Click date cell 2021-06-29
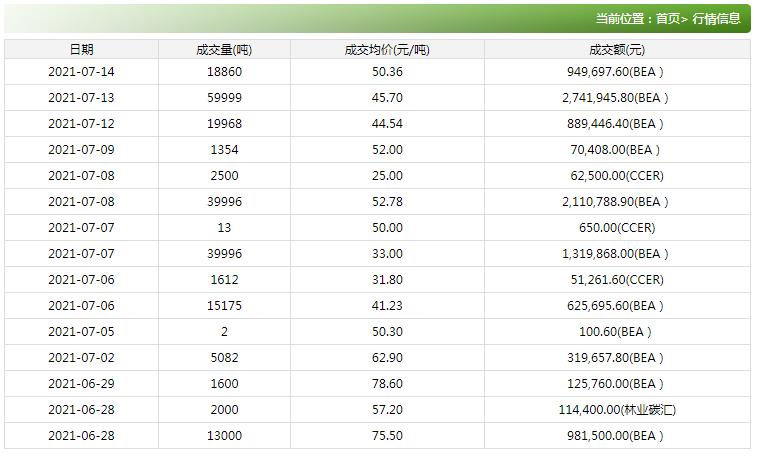 click(x=81, y=384)
